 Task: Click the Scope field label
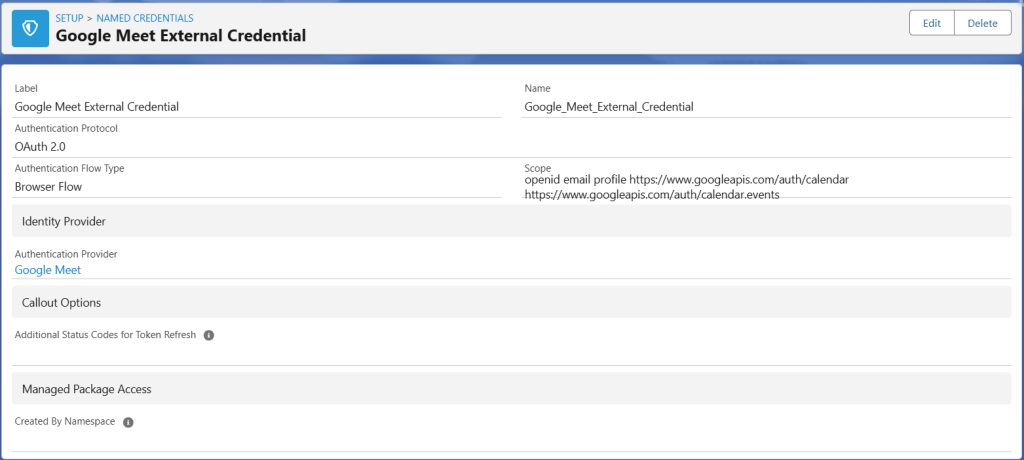(538, 168)
